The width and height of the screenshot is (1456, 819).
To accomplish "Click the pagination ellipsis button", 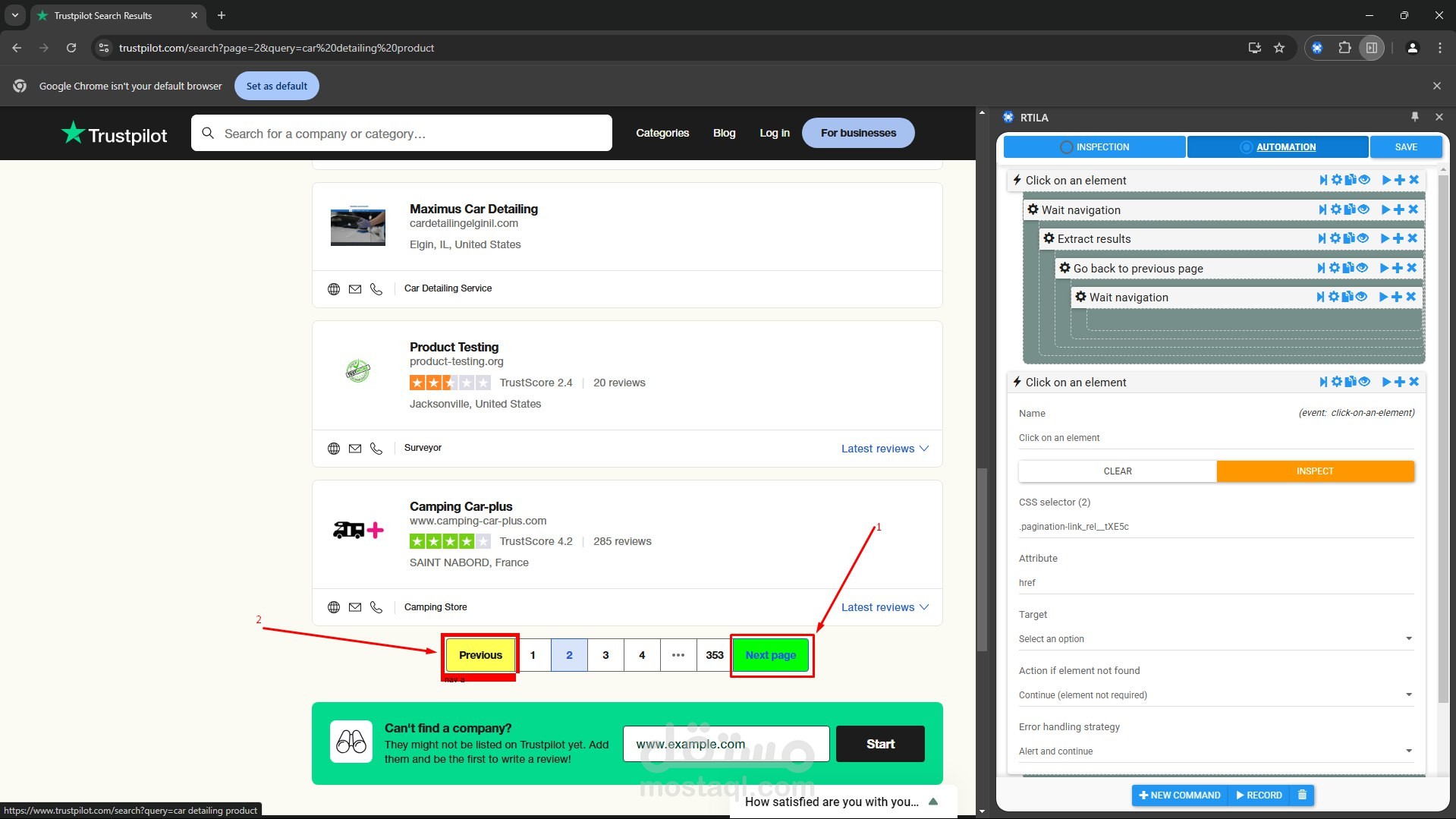I will tap(678, 655).
